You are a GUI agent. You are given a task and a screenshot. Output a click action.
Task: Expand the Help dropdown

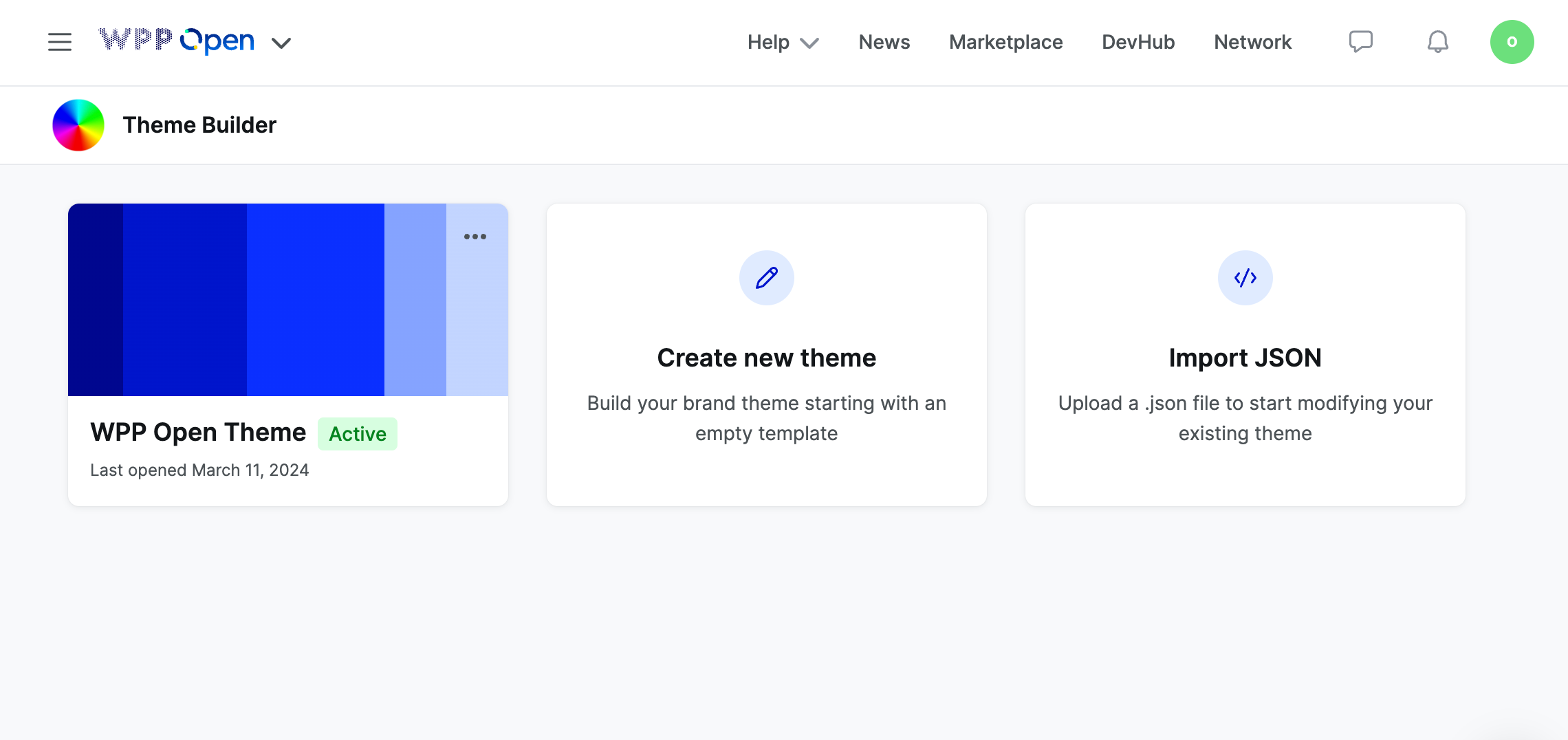click(783, 42)
